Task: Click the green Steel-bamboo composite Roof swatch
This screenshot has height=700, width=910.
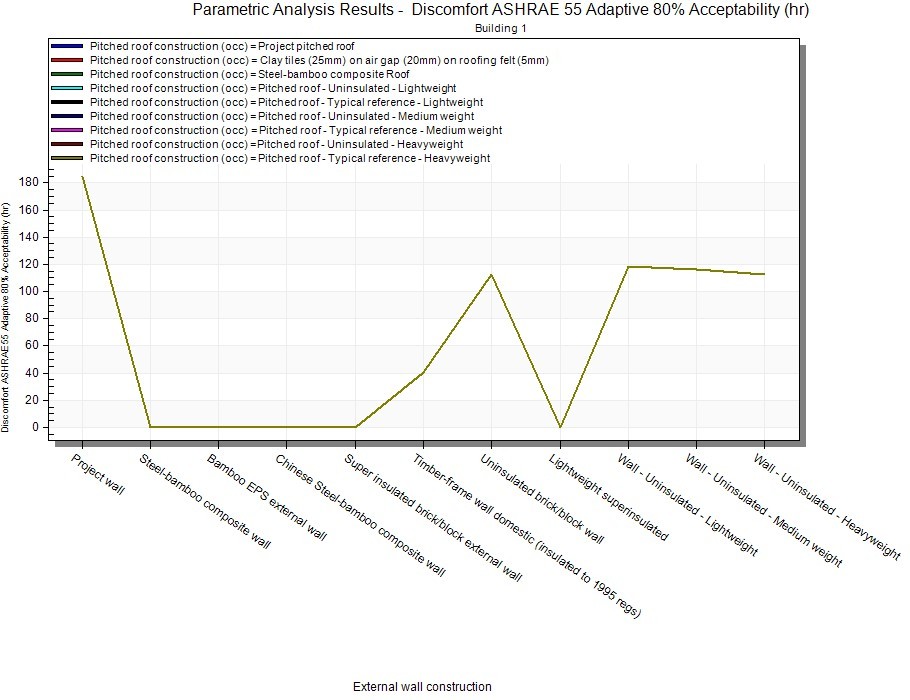Action: click(x=67, y=74)
